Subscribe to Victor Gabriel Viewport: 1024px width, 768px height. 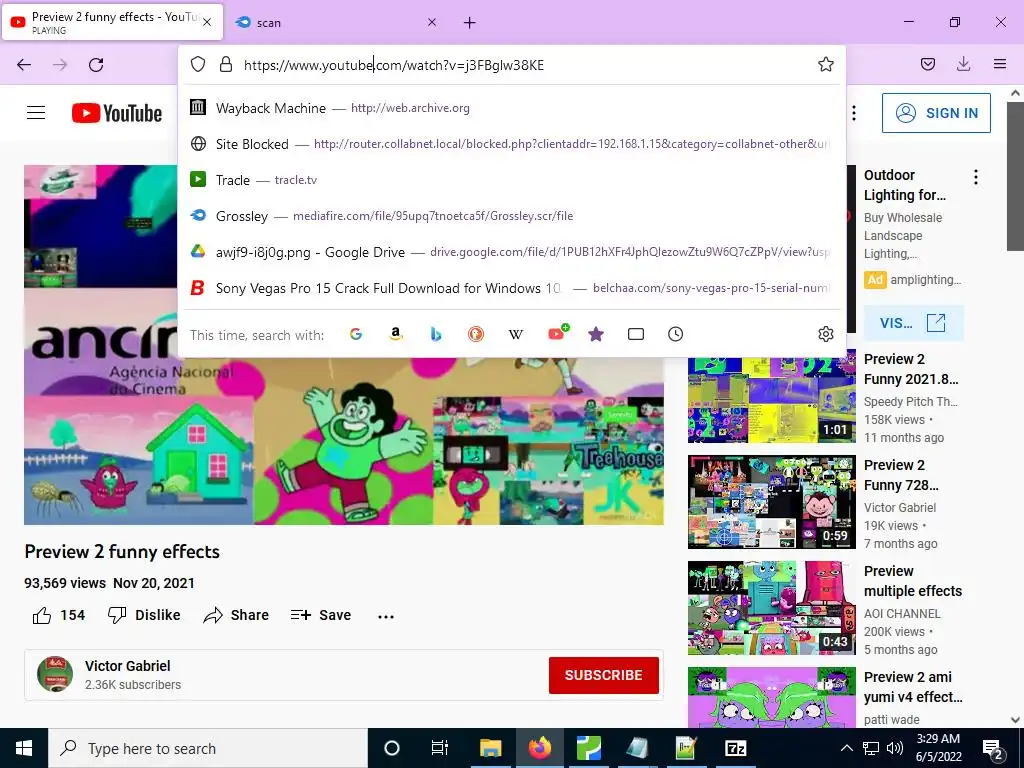click(603, 675)
